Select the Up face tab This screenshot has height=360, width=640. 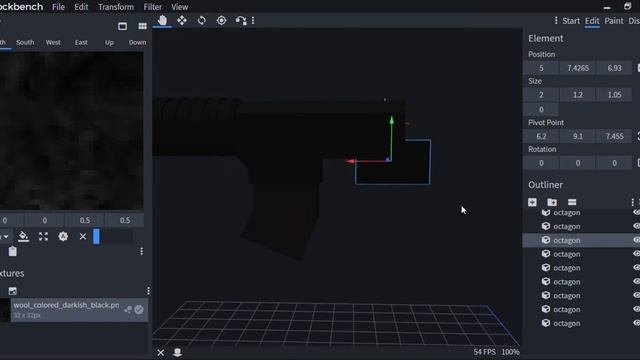click(109, 42)
